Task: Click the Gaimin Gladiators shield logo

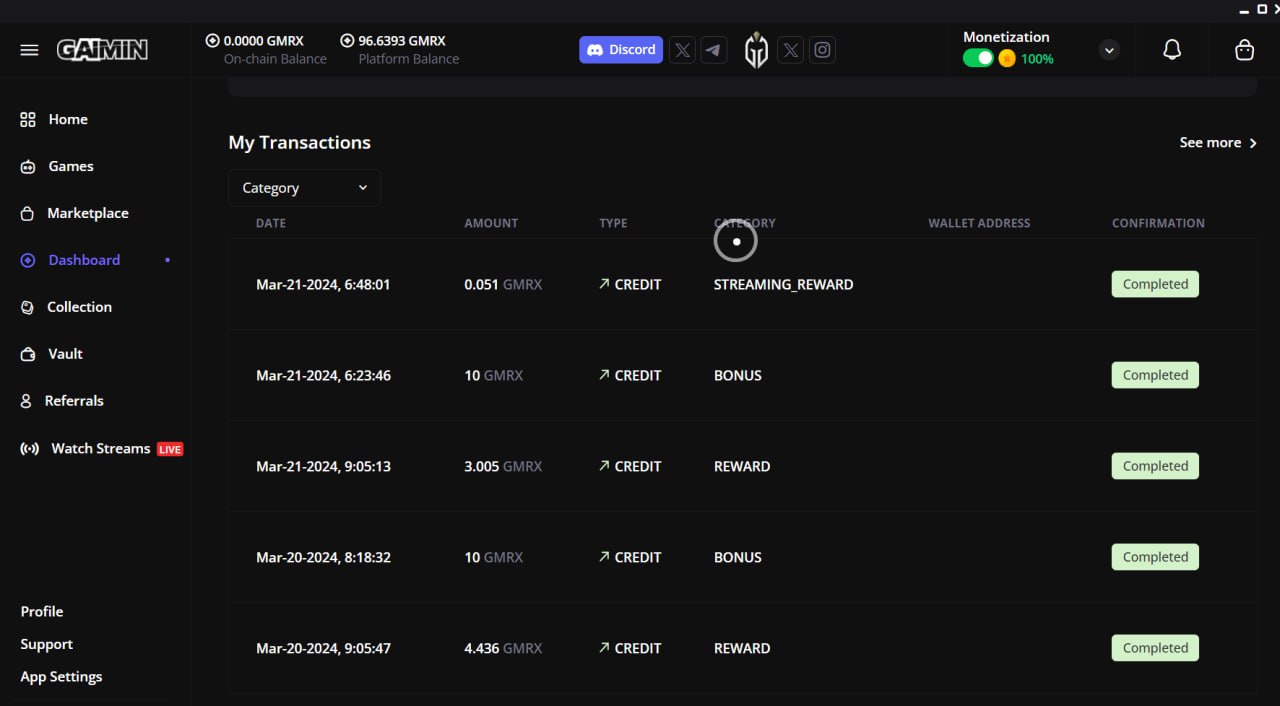Action: pos(756,50)
